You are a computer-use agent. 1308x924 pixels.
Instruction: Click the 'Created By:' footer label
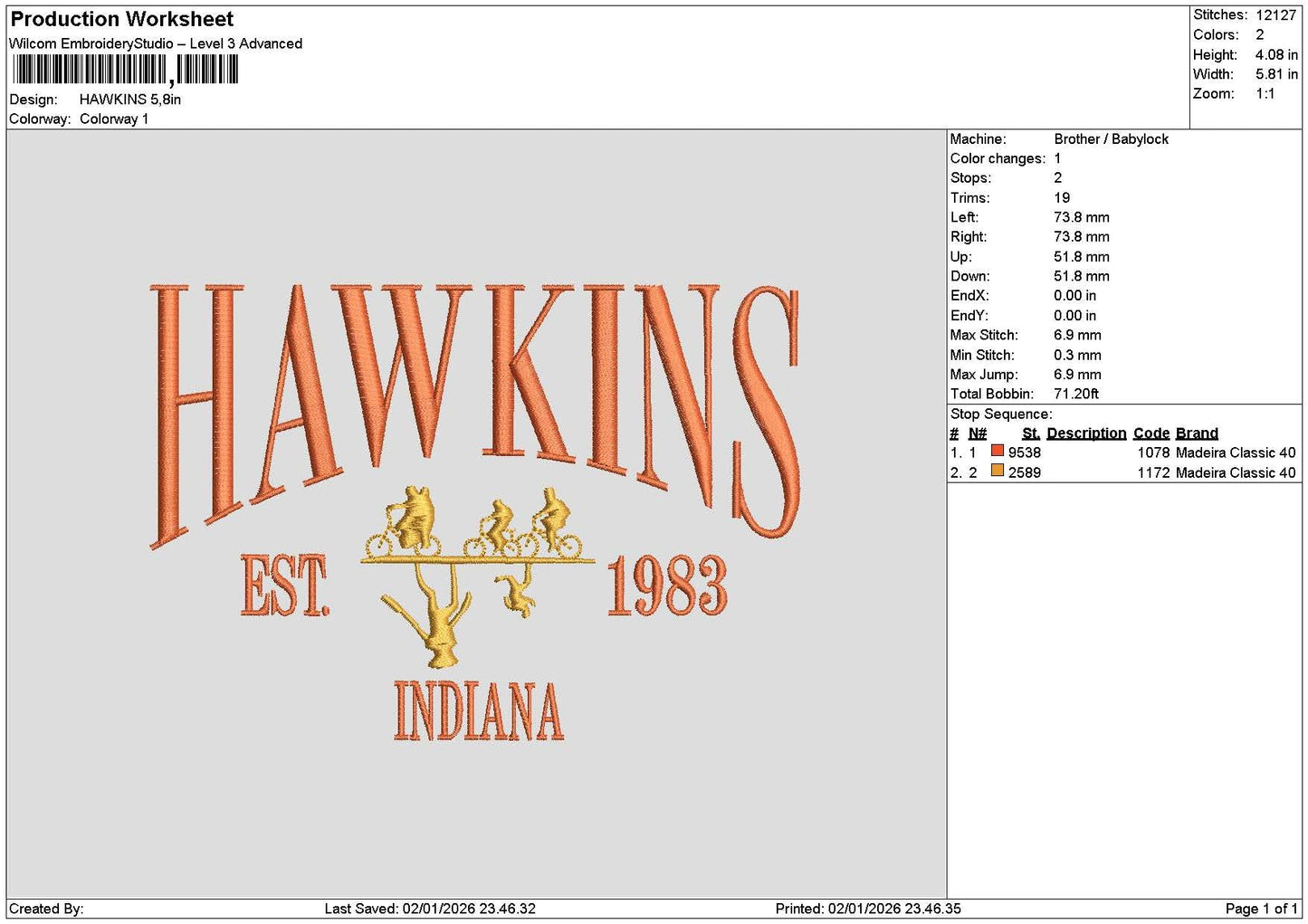[46, 909]
